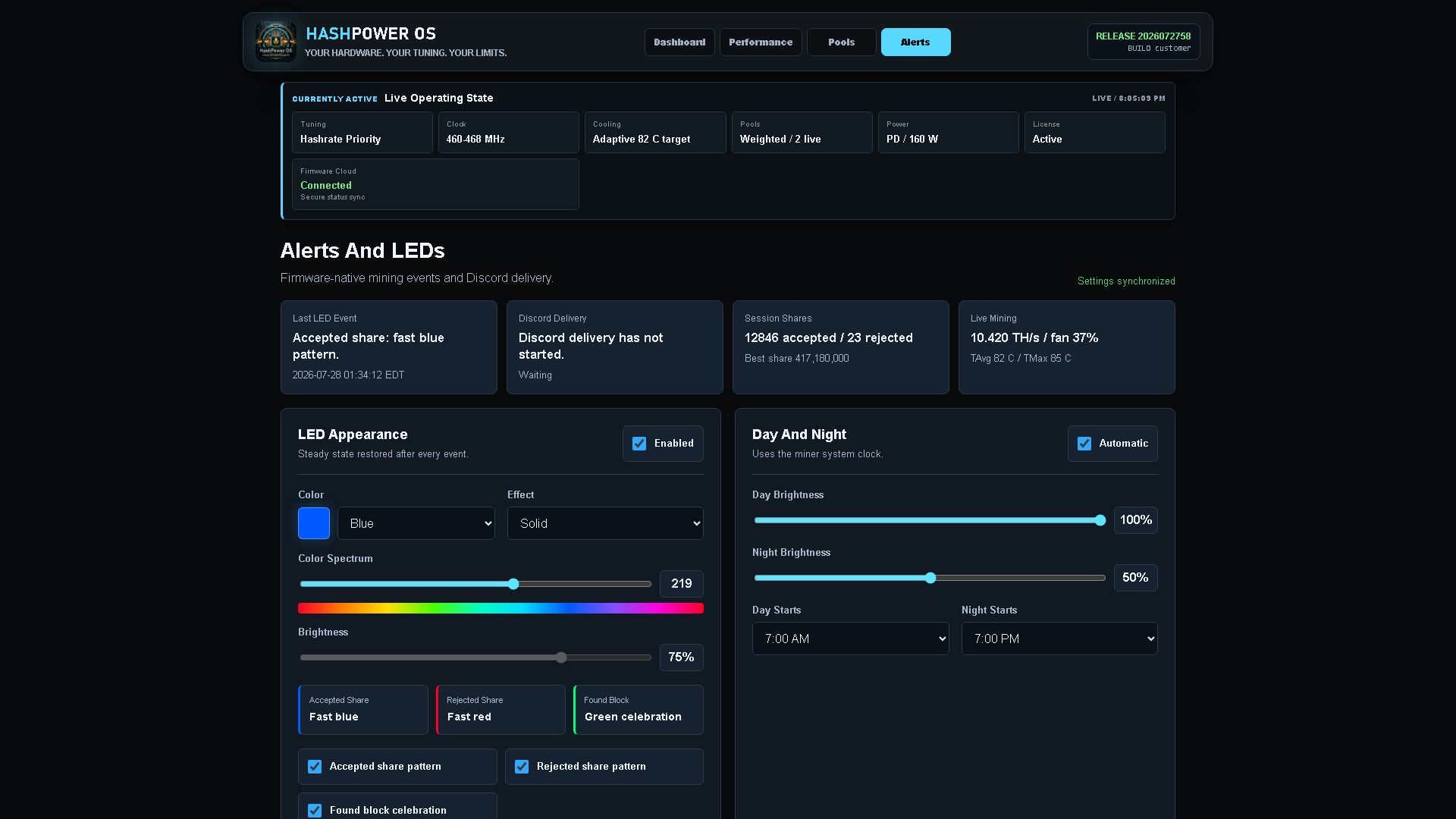Select the Alerts tab
Viewport: 1456px width, 819px height.
pyautogui.click(x=915, y=42)
